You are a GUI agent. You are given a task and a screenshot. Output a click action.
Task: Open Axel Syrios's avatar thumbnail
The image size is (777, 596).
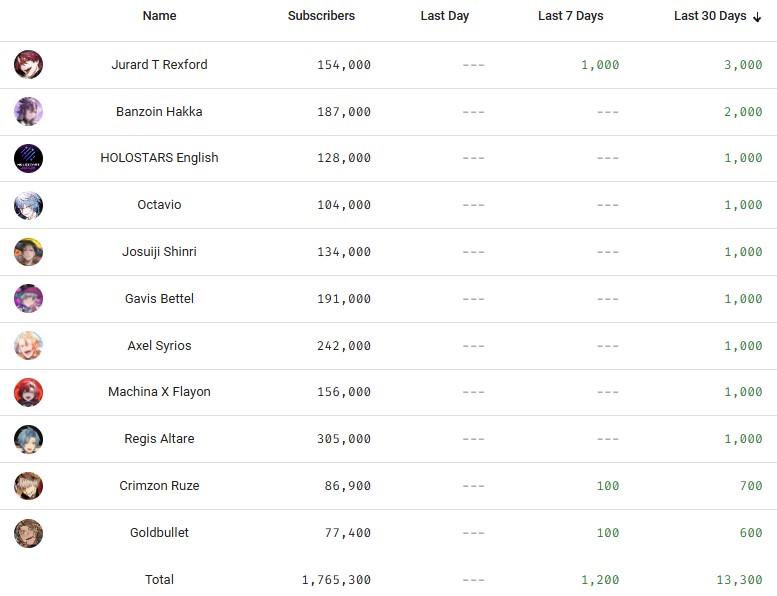[28, 346]
